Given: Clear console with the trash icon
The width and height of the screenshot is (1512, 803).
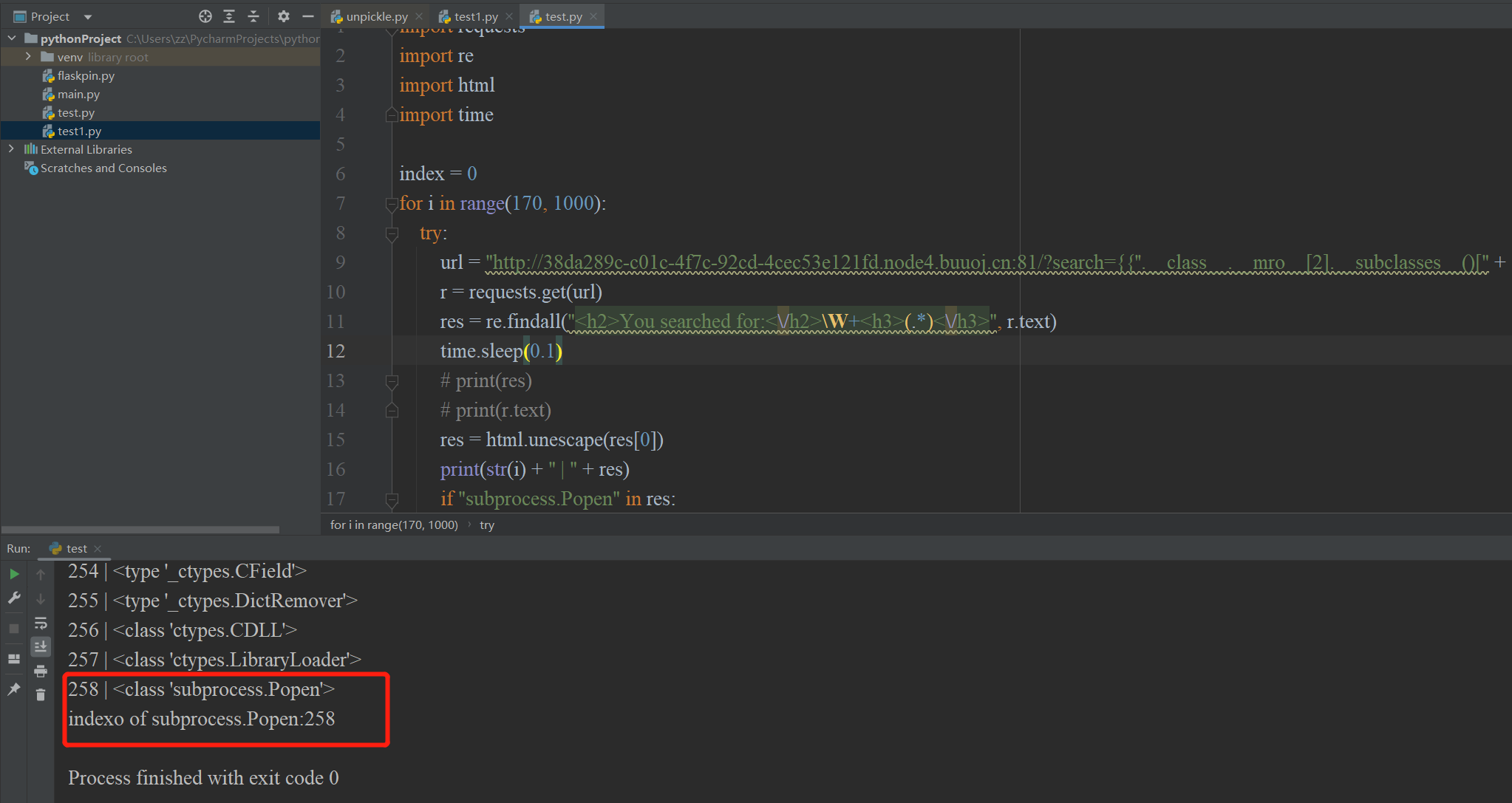Looking at the screenshot, I should coord(41,694).
